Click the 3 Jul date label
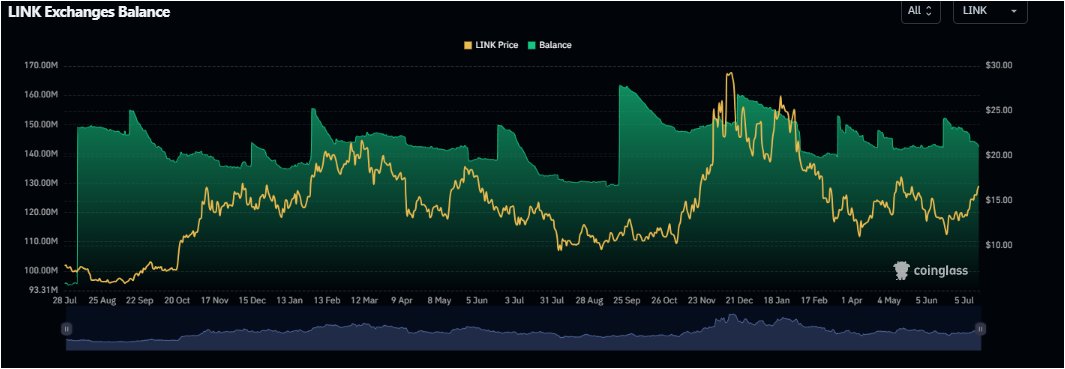The width and height of the screenshot is (1065, 369). coord(513,300)
